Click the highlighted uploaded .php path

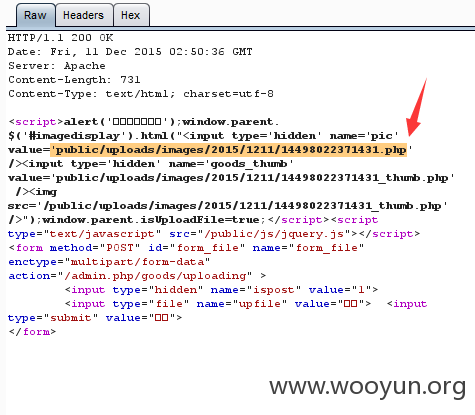pyautogui.click(x=229, y=150)
